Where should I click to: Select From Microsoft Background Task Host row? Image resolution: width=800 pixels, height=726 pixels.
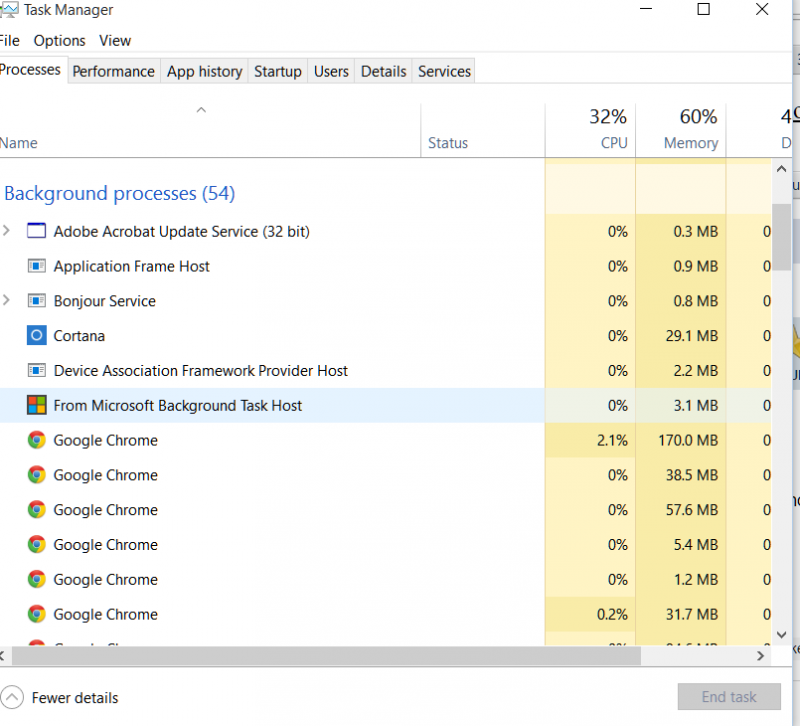pos(386,405)
